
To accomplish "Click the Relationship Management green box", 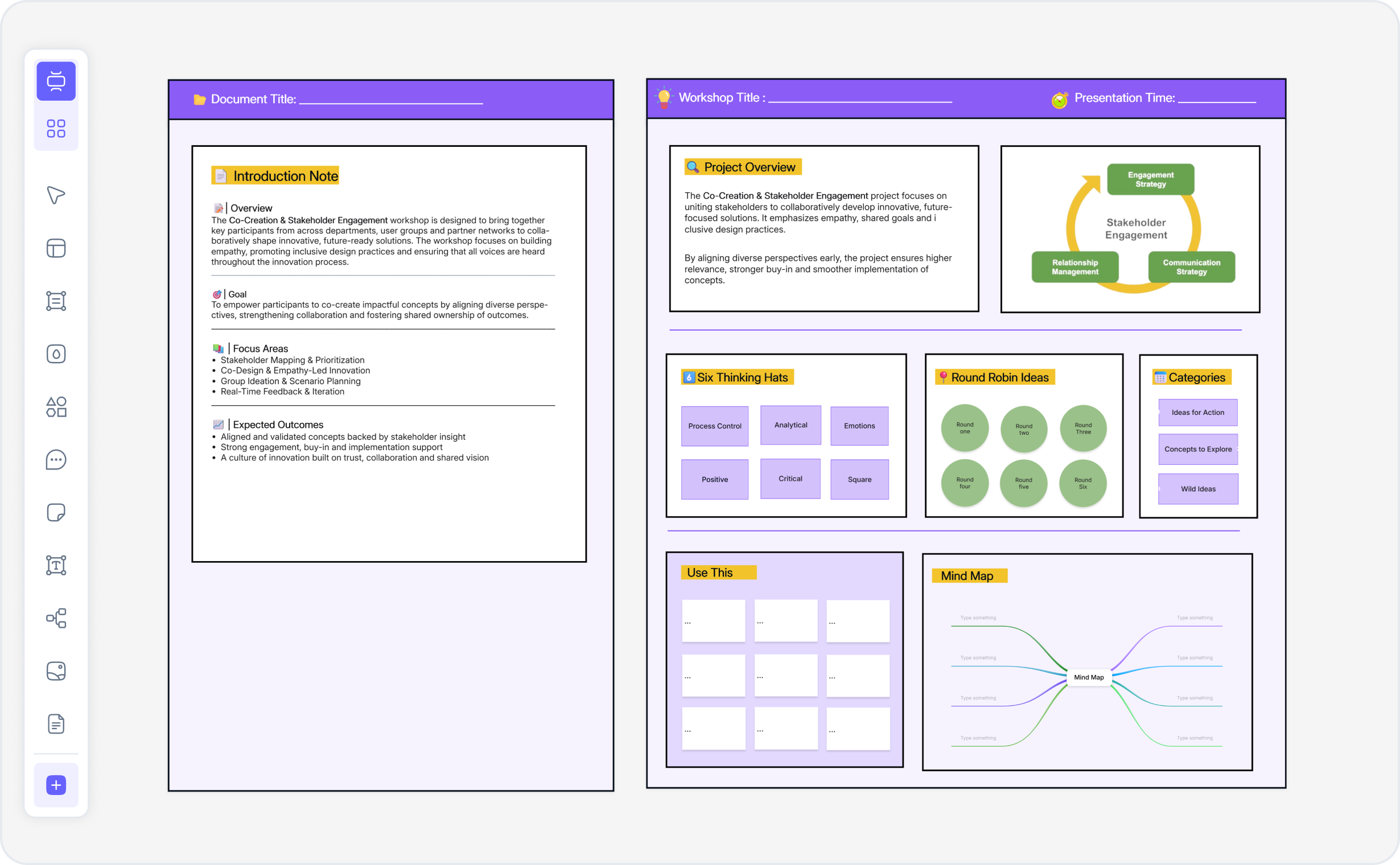I will [1075, 267].
